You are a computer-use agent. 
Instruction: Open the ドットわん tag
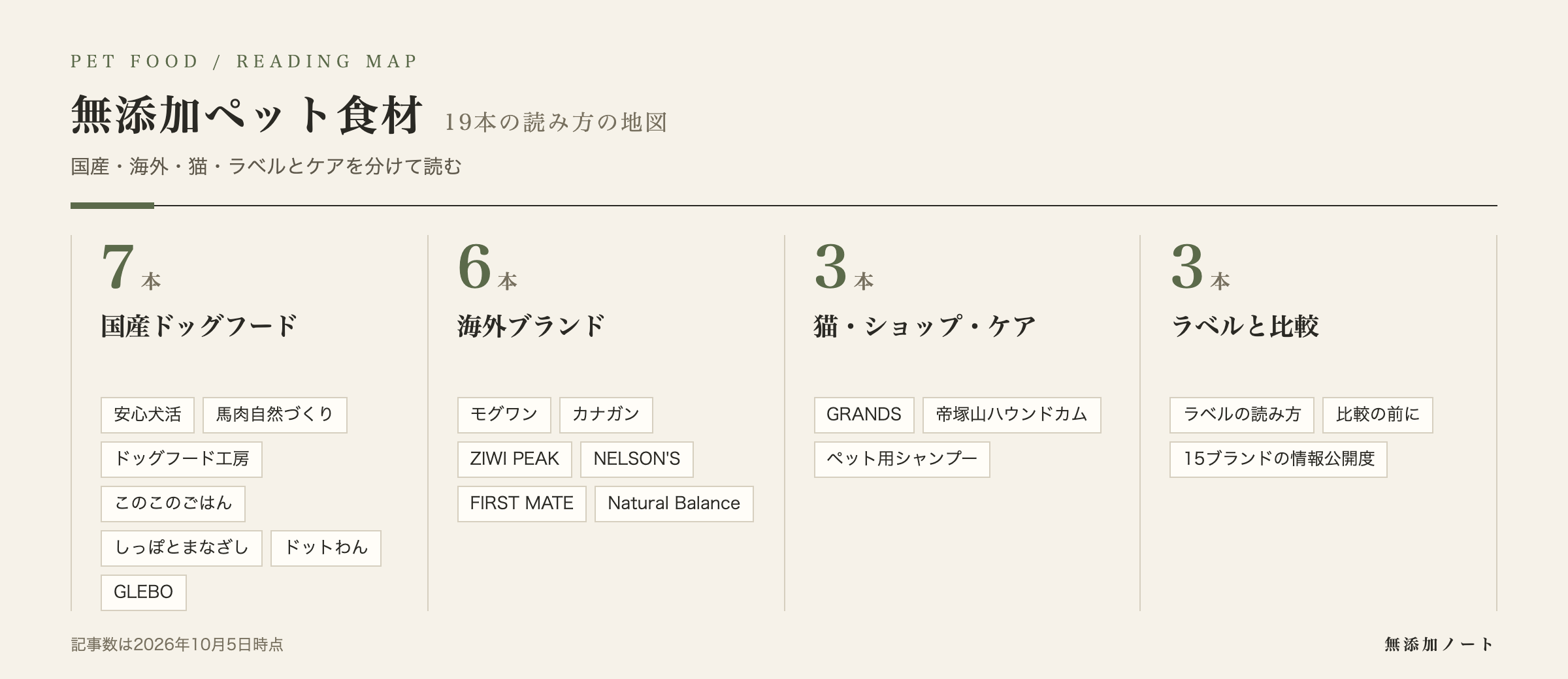[325, 548]
